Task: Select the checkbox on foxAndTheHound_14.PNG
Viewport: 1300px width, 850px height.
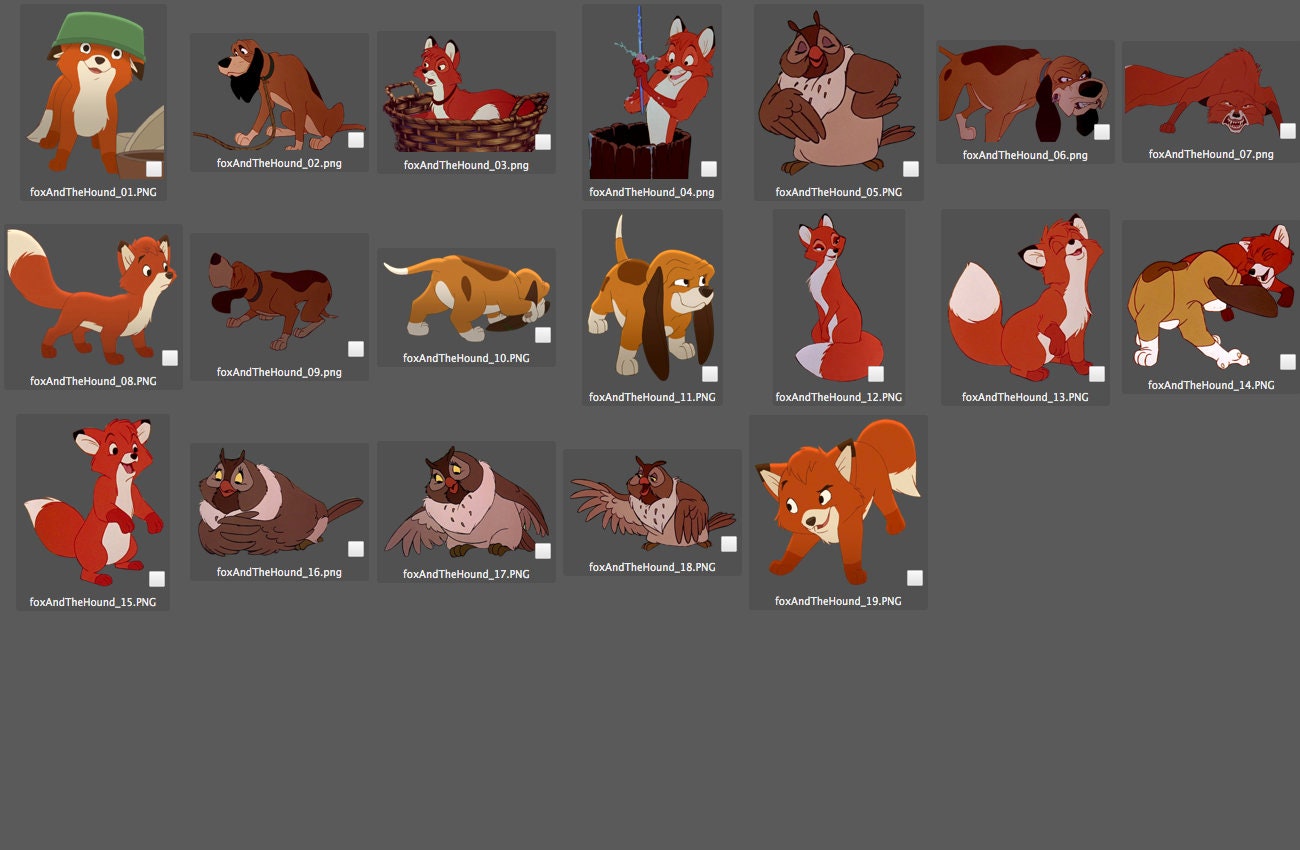Action: point(1289,361)
